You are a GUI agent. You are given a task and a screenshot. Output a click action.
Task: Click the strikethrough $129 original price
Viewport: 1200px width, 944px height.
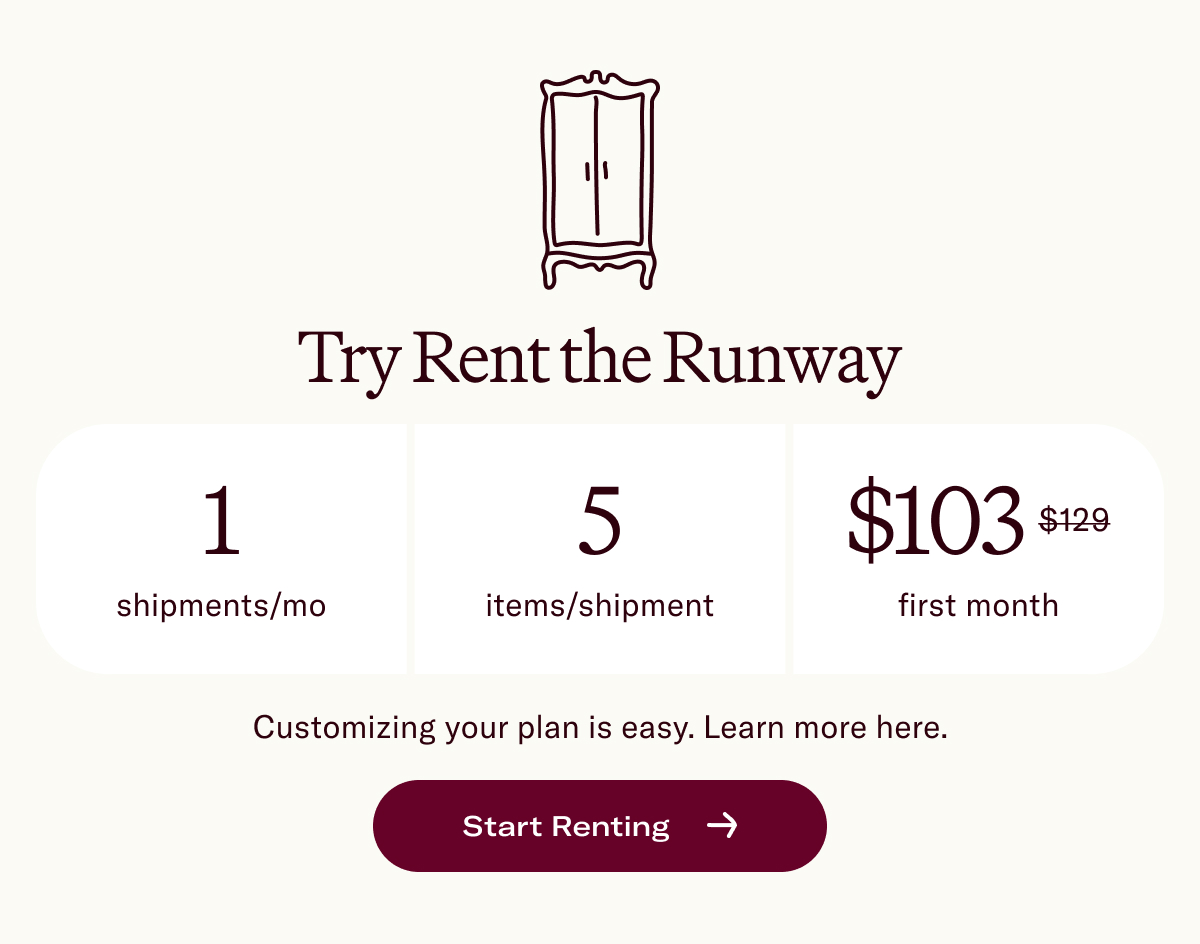click(x=1076, y=520)
